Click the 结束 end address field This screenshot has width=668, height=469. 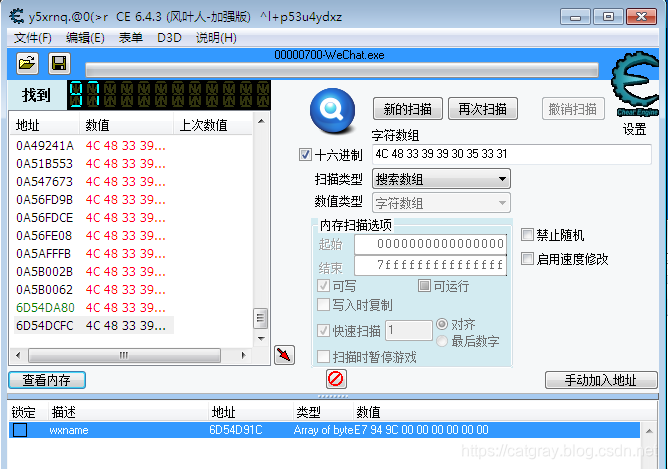[x=430, y=265]
